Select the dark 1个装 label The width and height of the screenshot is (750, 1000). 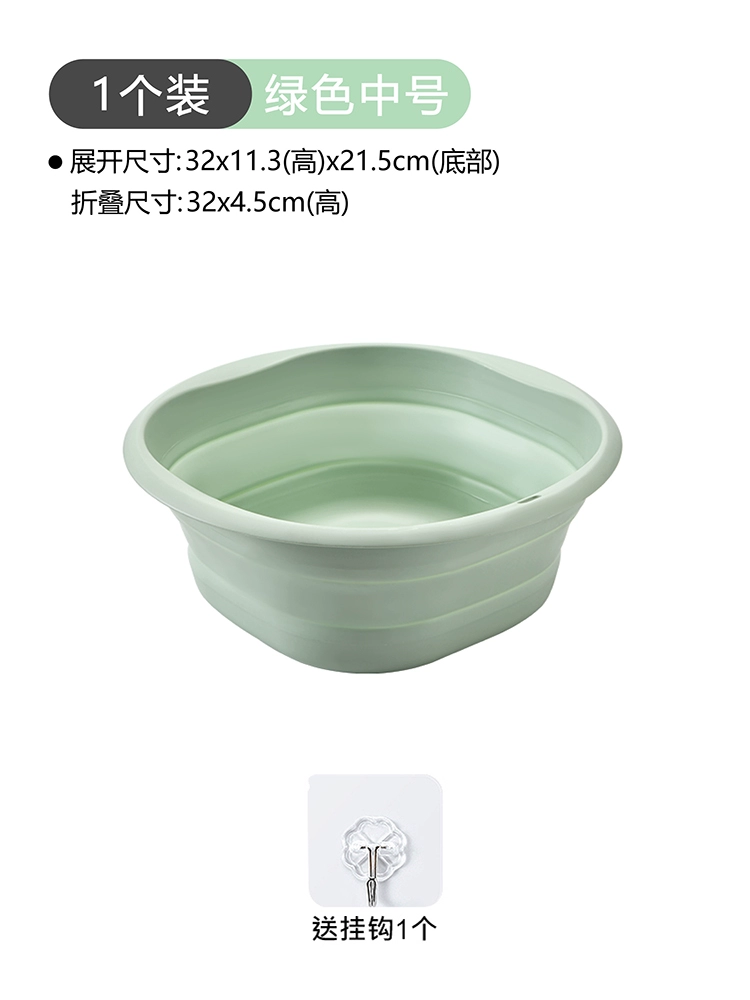[x=151, y=94]
